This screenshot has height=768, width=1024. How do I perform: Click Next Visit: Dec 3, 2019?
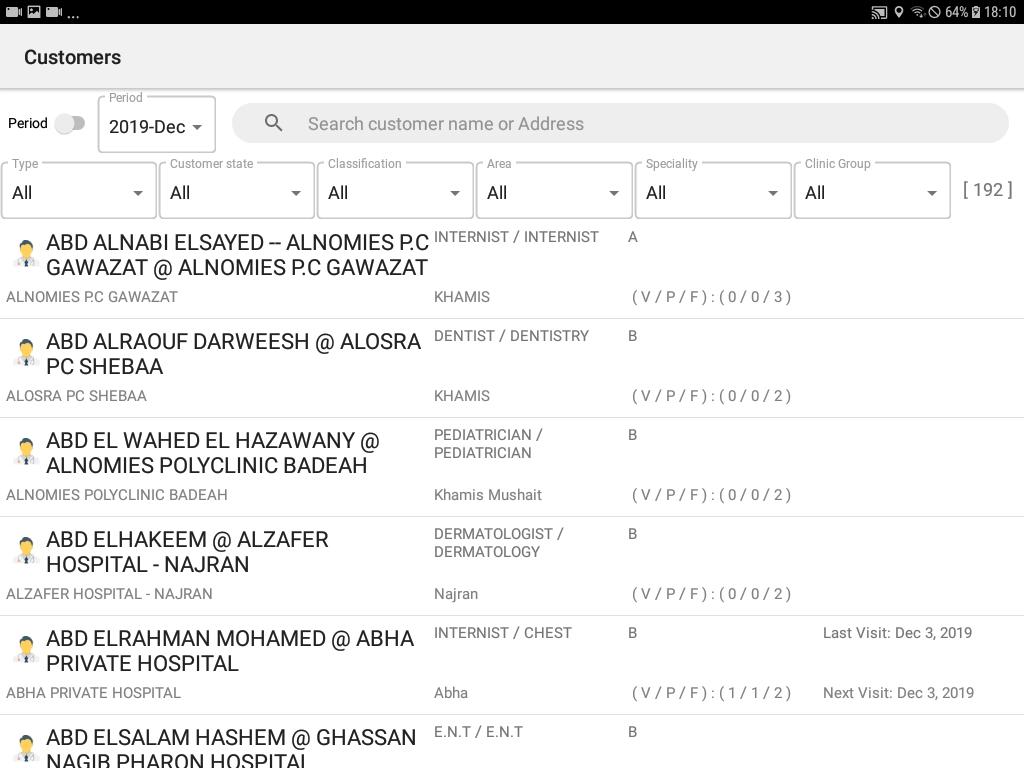pos(898,693)
